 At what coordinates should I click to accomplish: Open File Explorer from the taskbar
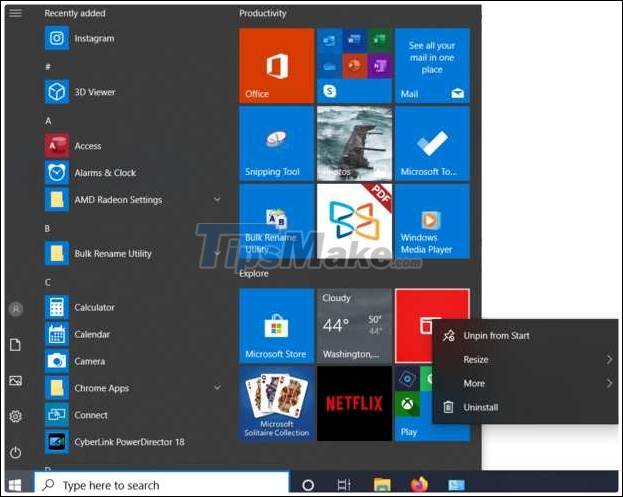coord(382,485)
